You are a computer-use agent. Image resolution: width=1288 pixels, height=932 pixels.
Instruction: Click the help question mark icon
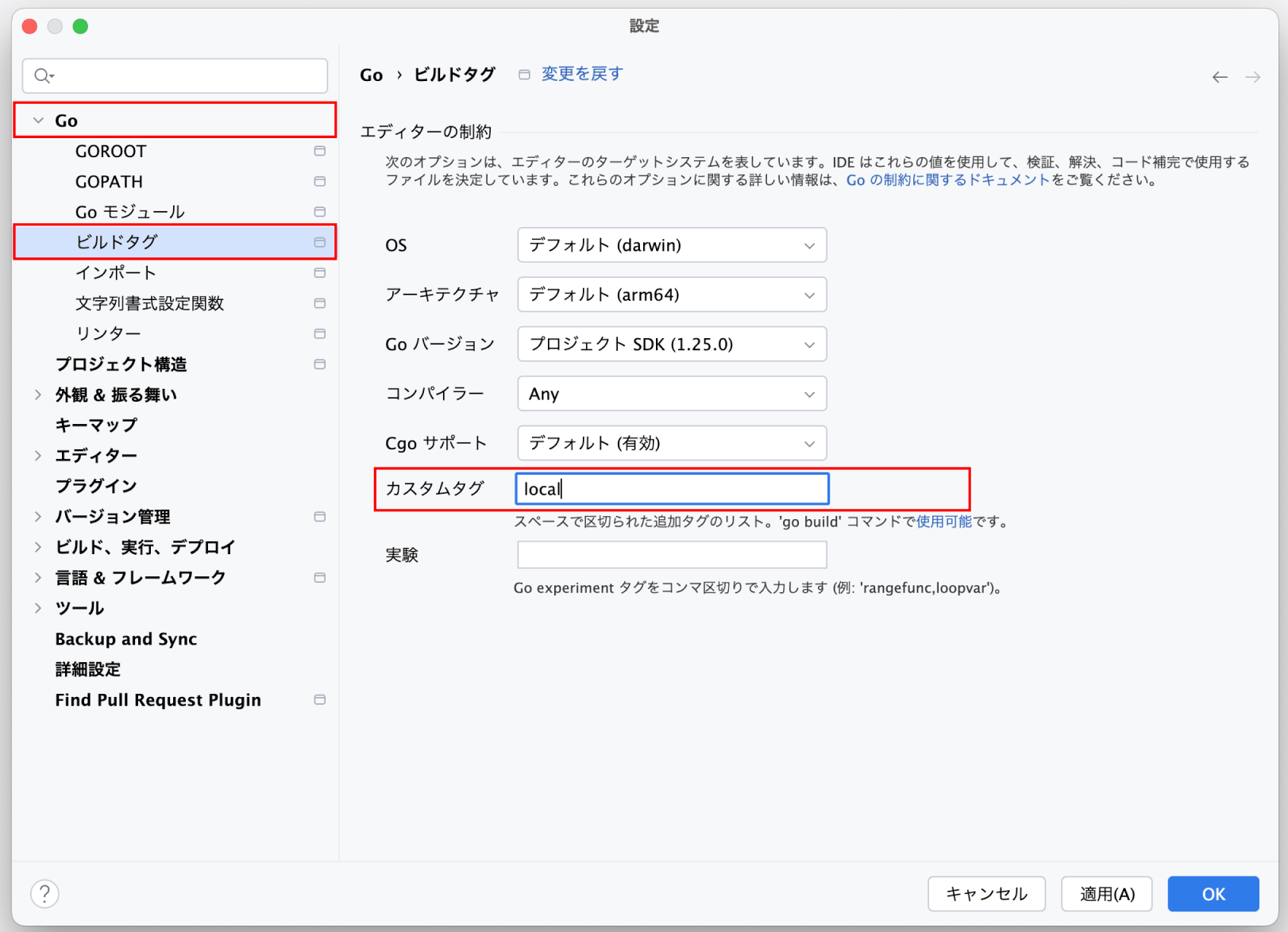tap(44, 893)
